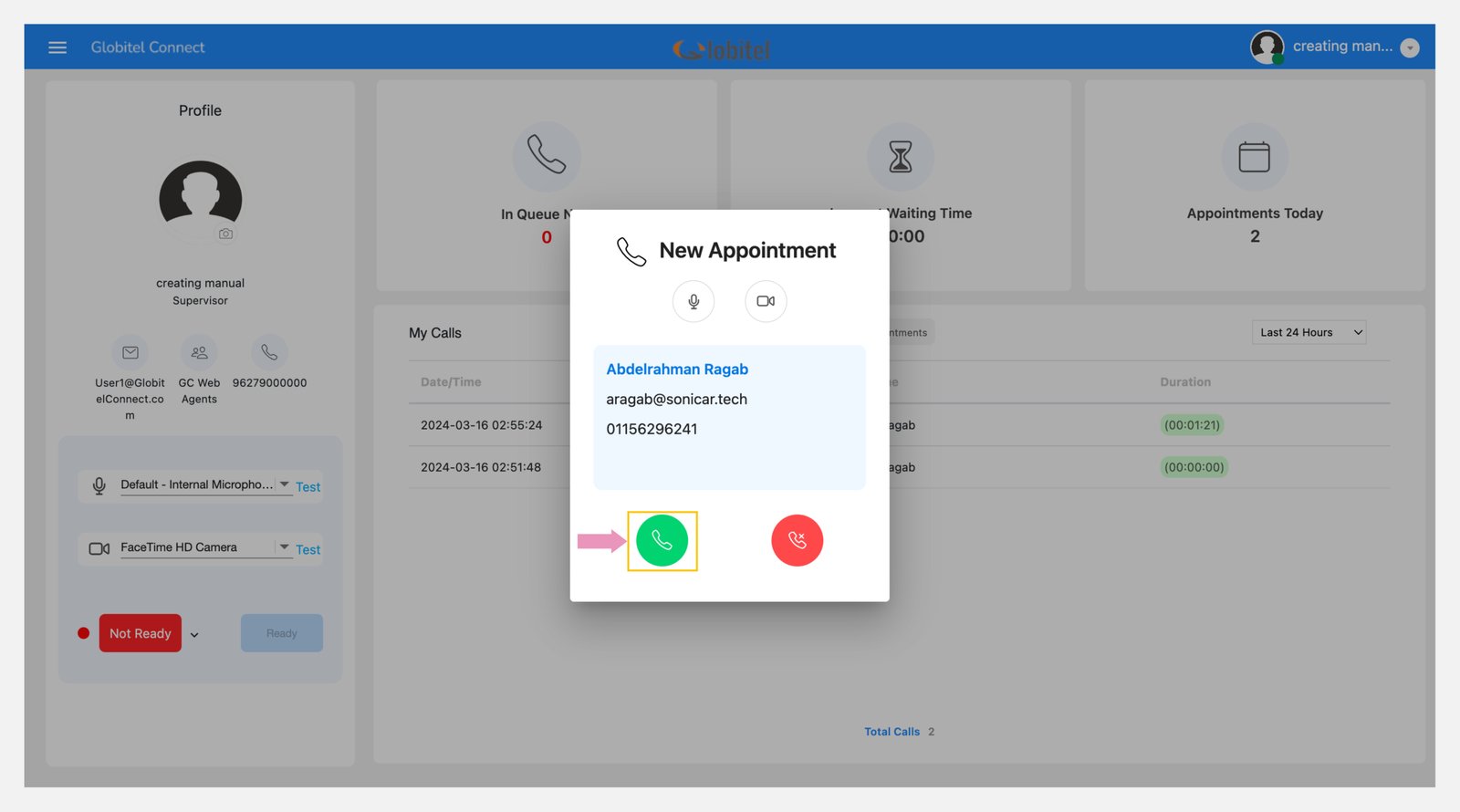Click the Not Ready button

(x=141, y=633)
